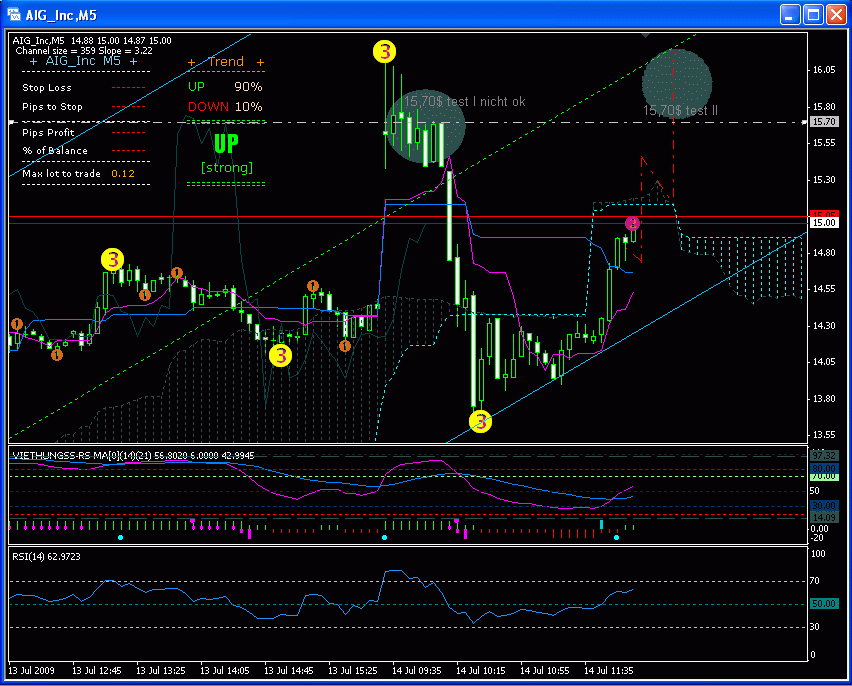Click the "15,70$ test I nicht ok" annotation
The width and height of the screenshot is (852, 686).
(465, 102)
